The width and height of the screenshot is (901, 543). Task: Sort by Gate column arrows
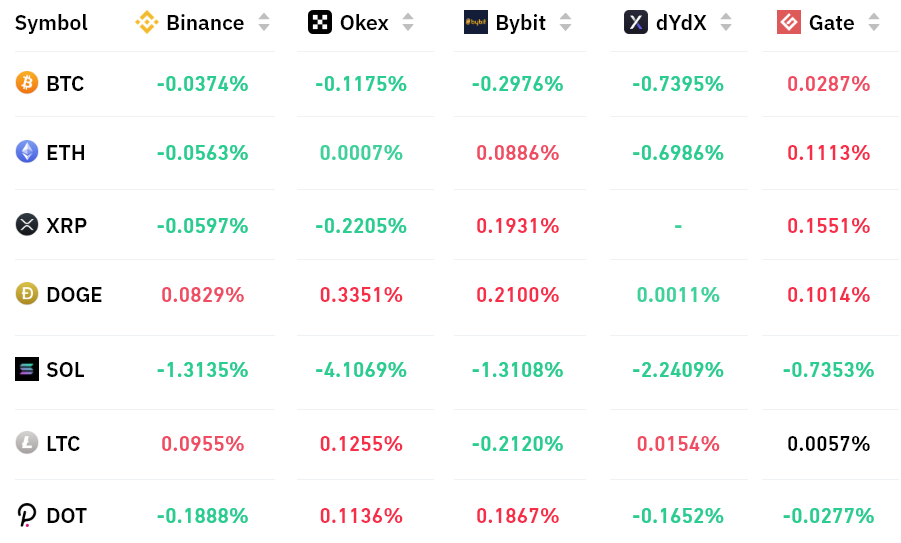coord(873,22)
